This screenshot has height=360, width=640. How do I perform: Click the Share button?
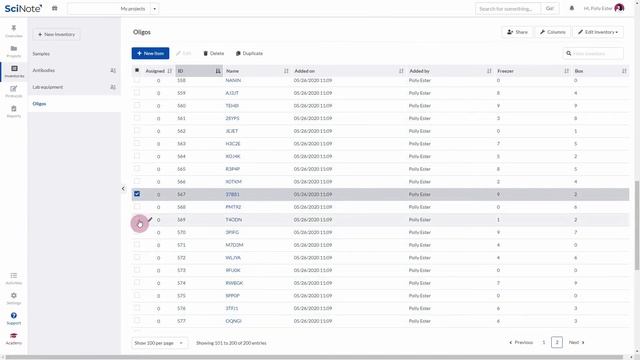coord(517,32)
